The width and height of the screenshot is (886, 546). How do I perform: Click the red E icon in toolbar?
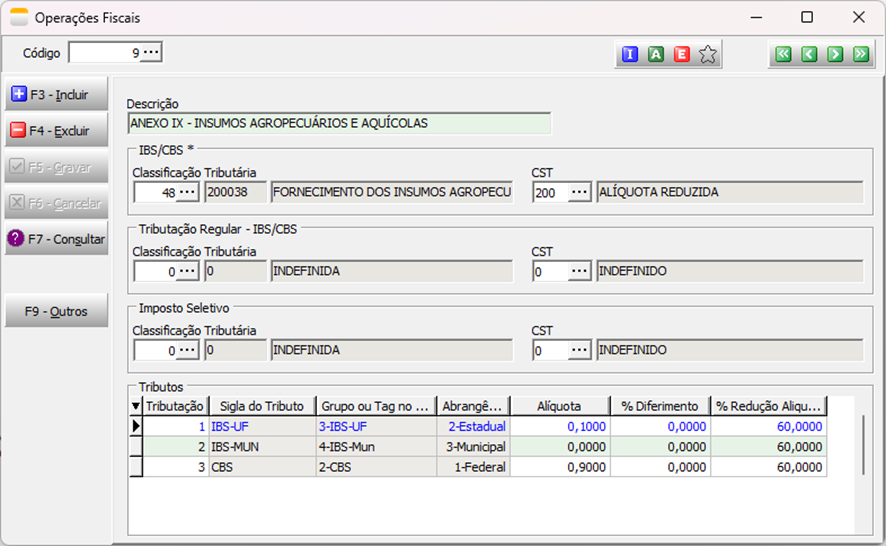[682, 54]
